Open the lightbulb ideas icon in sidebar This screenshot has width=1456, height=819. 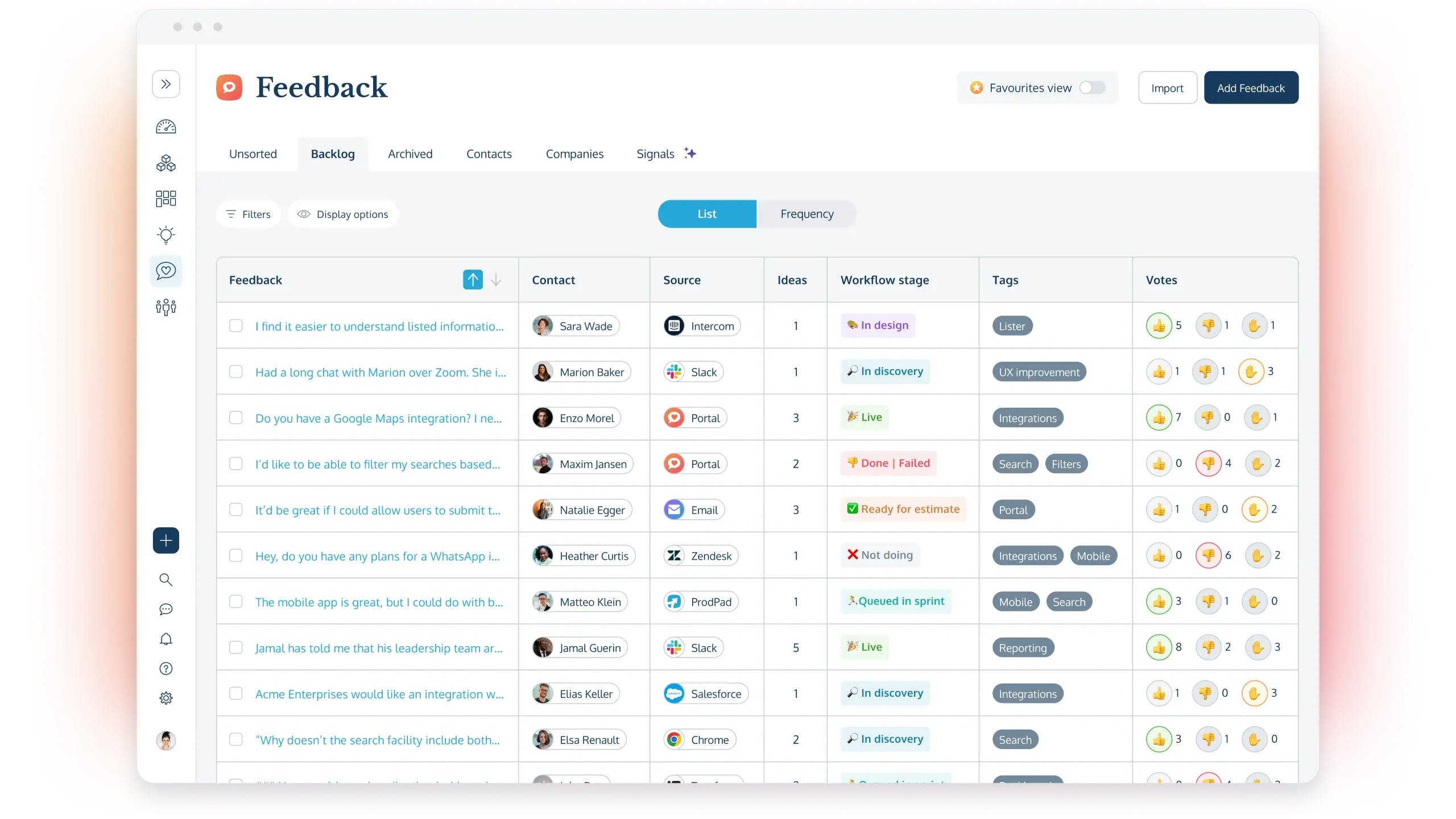coord(166,234)
